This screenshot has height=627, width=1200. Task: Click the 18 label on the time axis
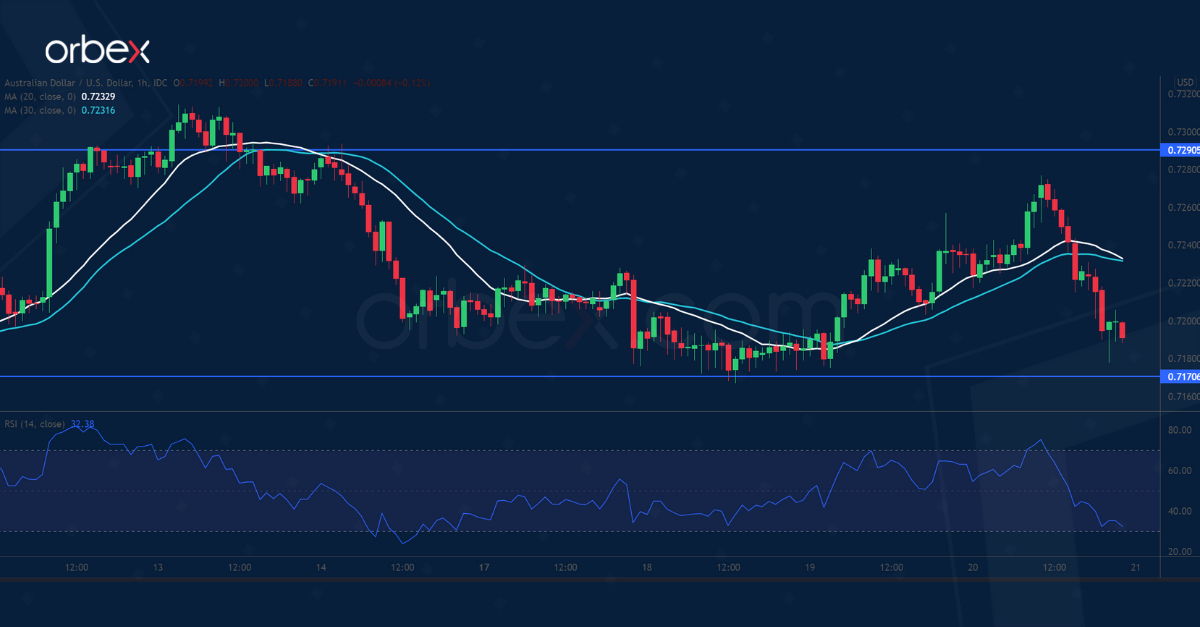(648, 566)
